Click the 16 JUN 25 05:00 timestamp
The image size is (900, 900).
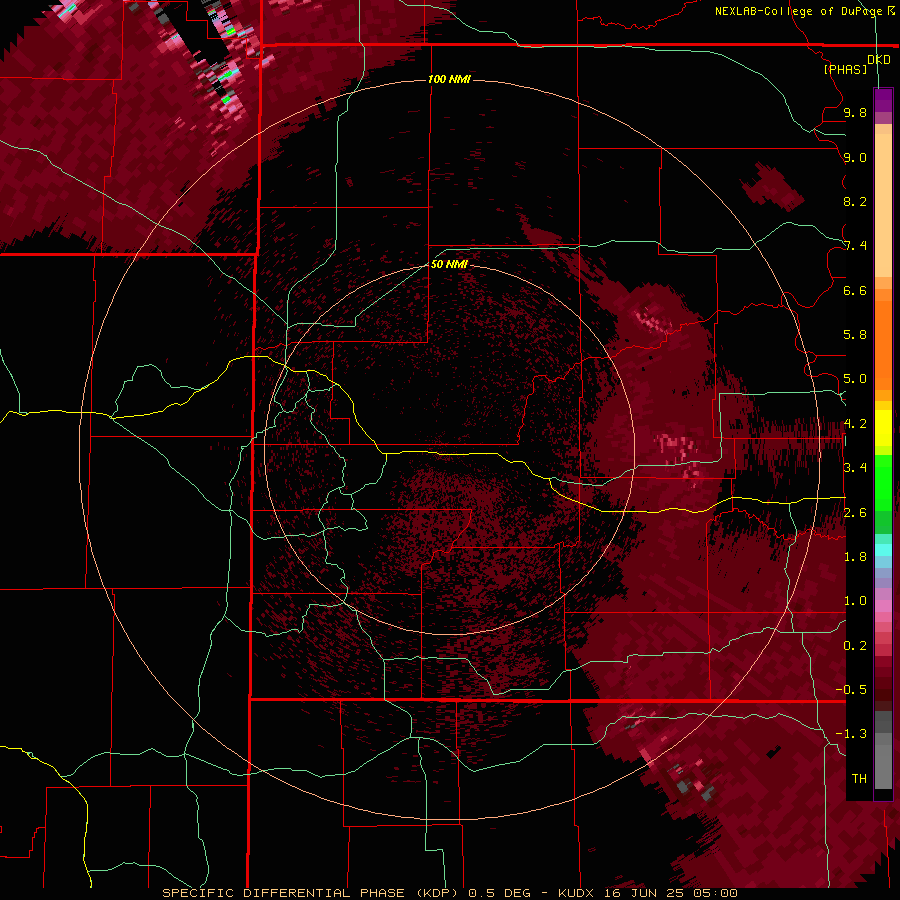670,893
